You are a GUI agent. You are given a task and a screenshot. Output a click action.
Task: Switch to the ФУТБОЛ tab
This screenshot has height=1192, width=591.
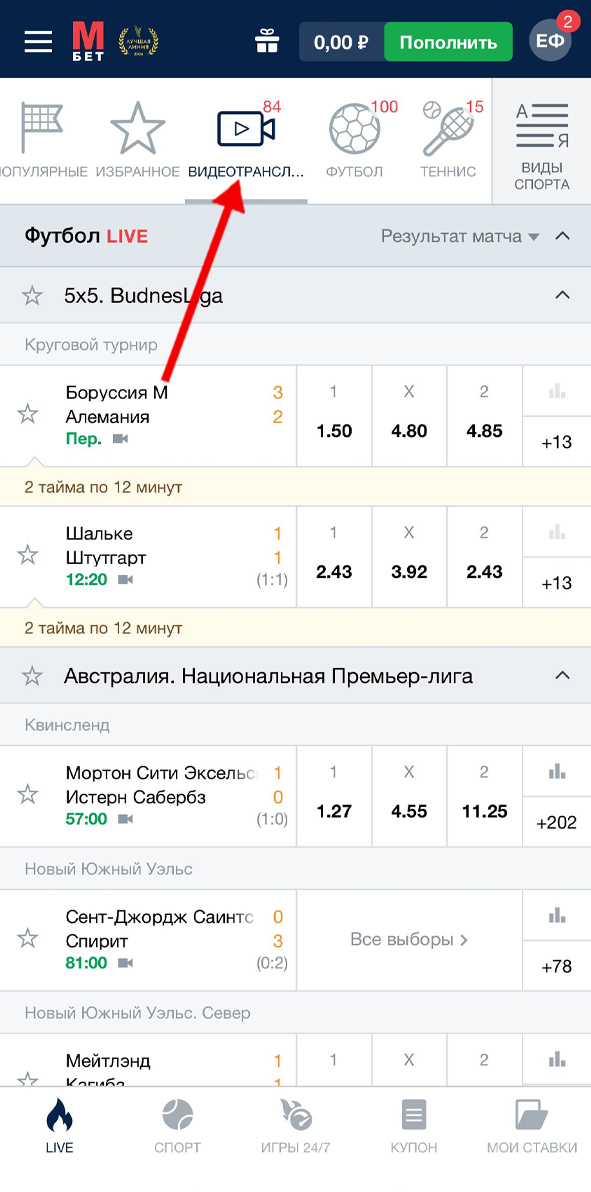[x=352, y=130]
